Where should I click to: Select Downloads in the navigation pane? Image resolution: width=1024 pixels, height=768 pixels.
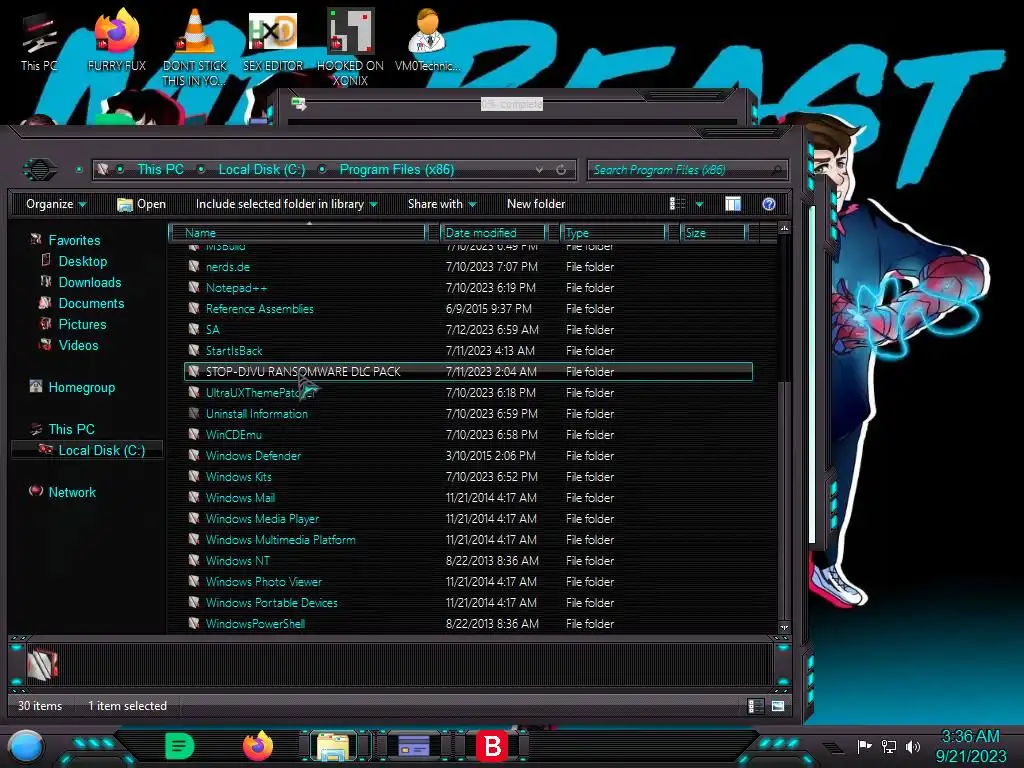pyautogui.click(x=90, y=282)
